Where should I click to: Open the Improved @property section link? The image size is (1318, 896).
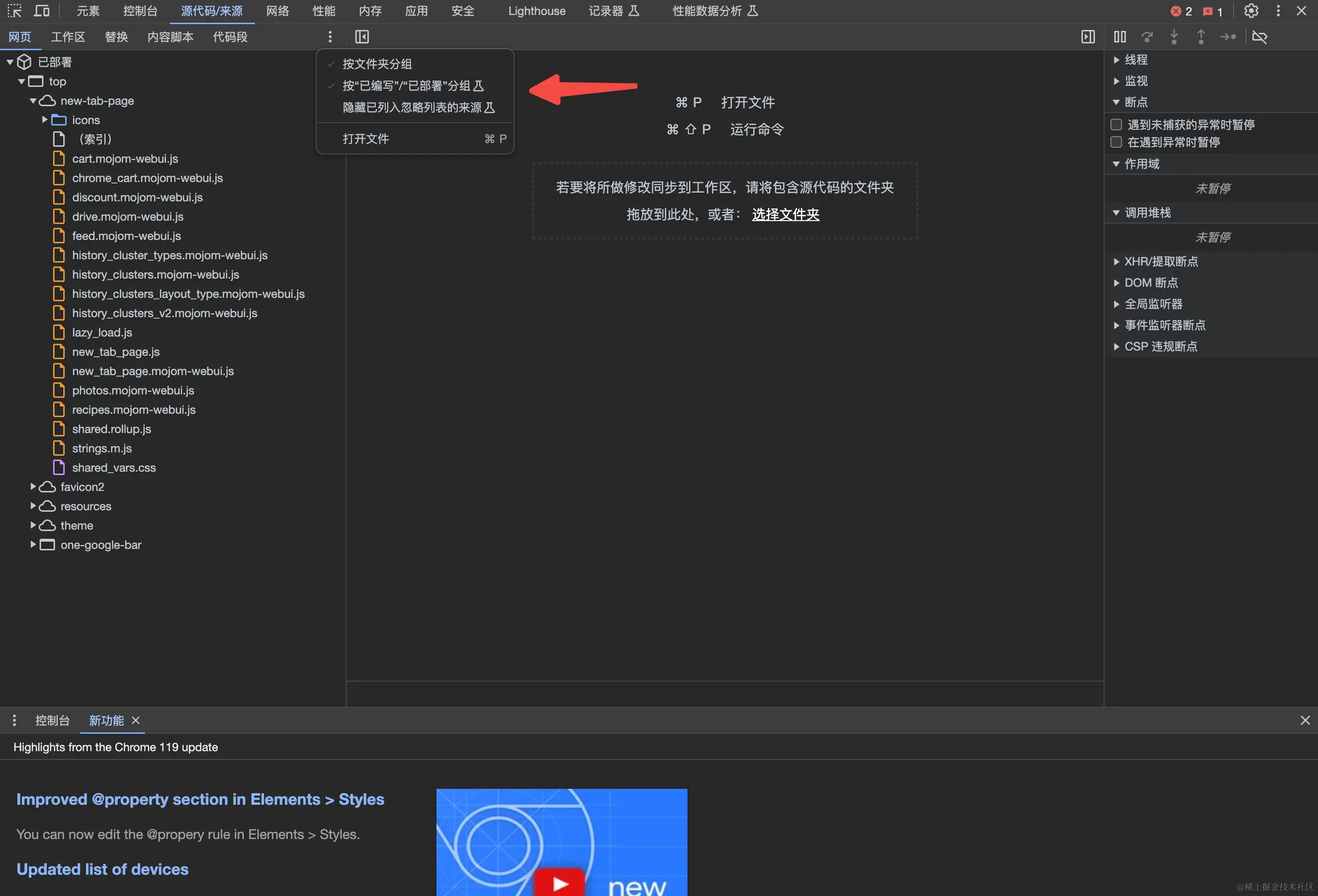point(200,799)
